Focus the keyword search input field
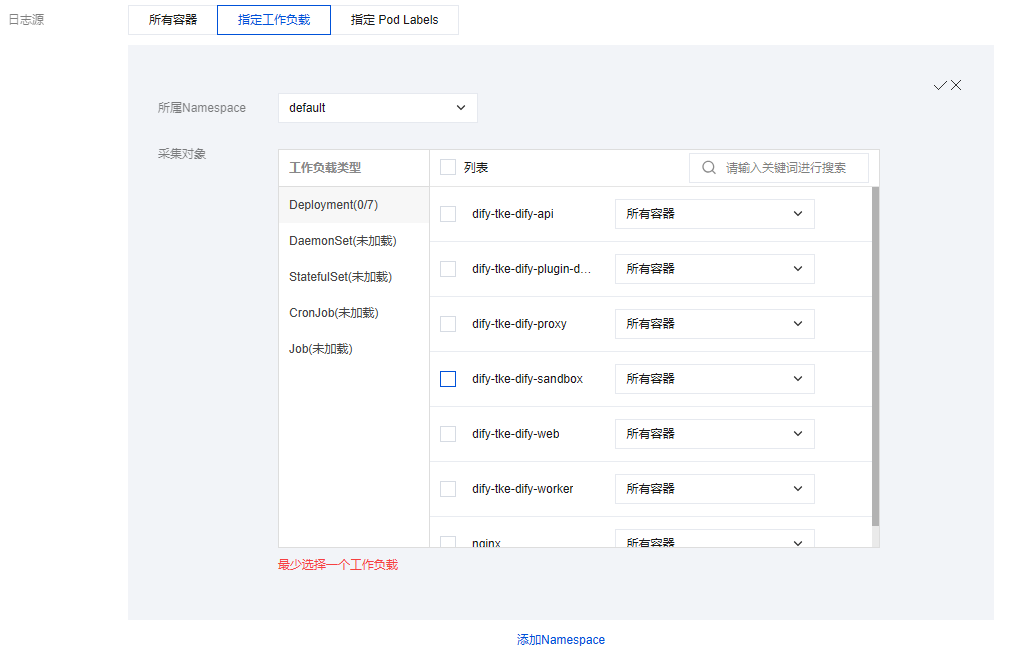This screenshot has height=652, width=1010. tap(790, 168)
